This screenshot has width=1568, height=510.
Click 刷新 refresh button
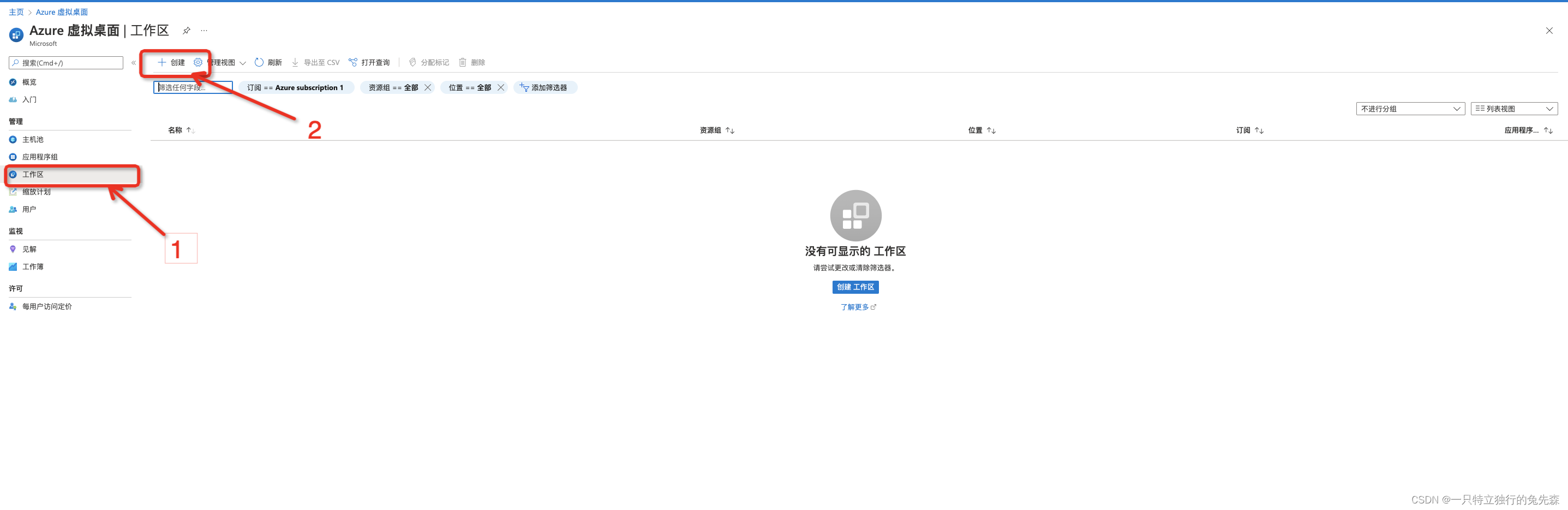click(x=268, y=62)
